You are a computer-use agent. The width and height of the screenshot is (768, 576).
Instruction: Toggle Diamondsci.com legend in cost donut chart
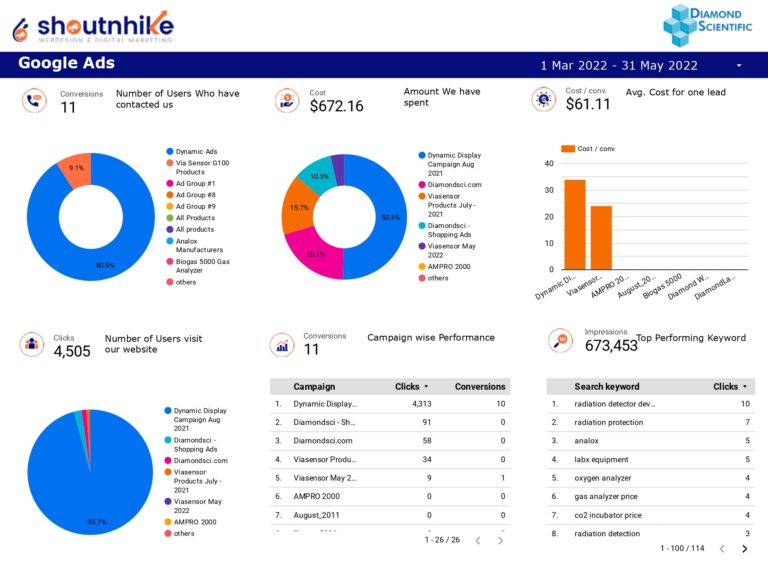(x=454, y=185)
